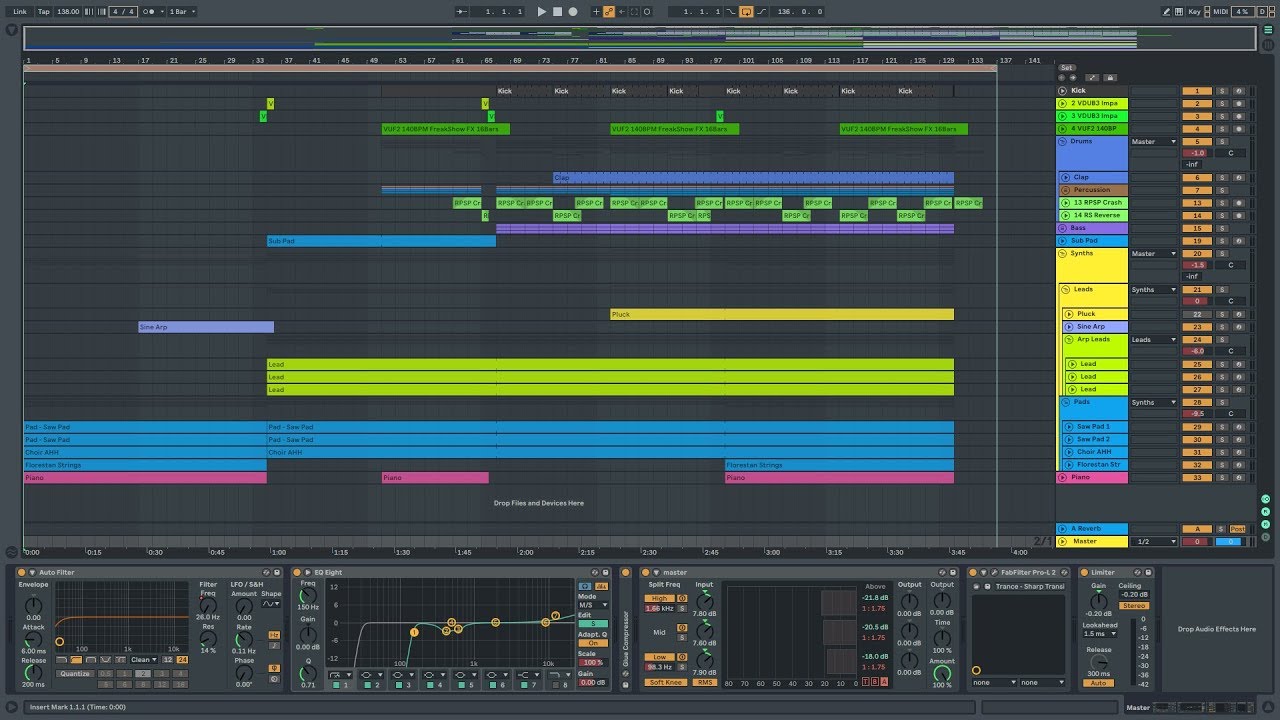Toggle the arrangement Loop switch

[745, 12]
